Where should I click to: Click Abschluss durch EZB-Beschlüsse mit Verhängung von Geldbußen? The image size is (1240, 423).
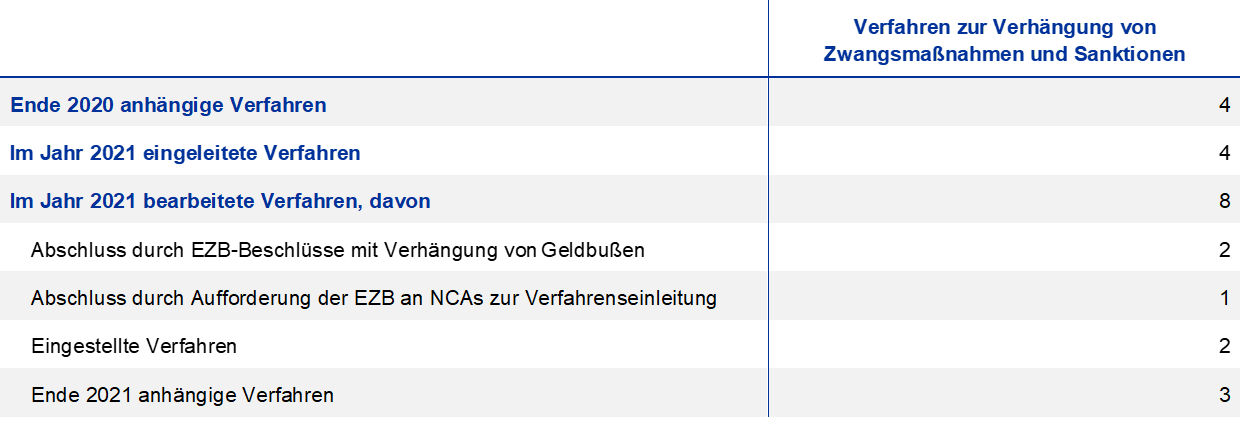(337, 250)
